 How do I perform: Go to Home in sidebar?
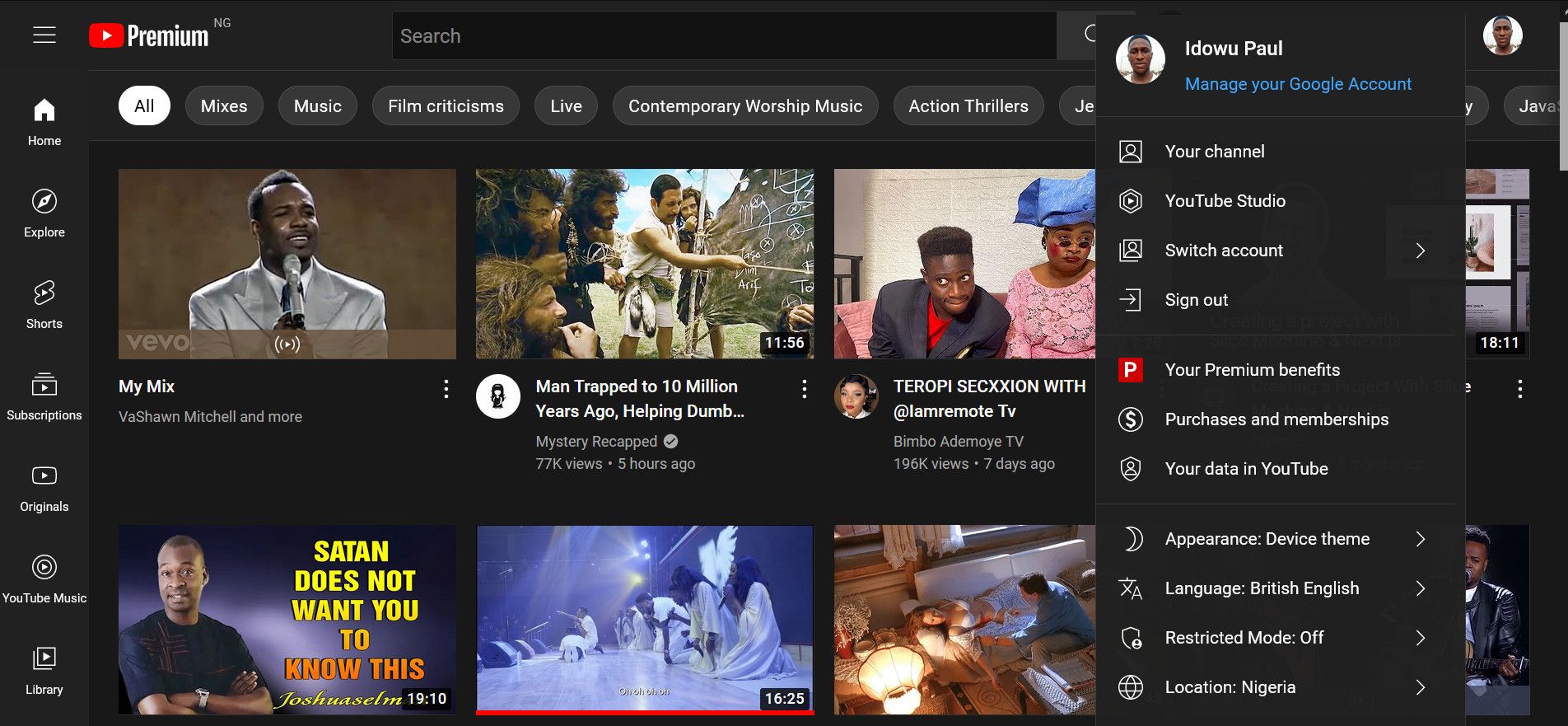44,122
